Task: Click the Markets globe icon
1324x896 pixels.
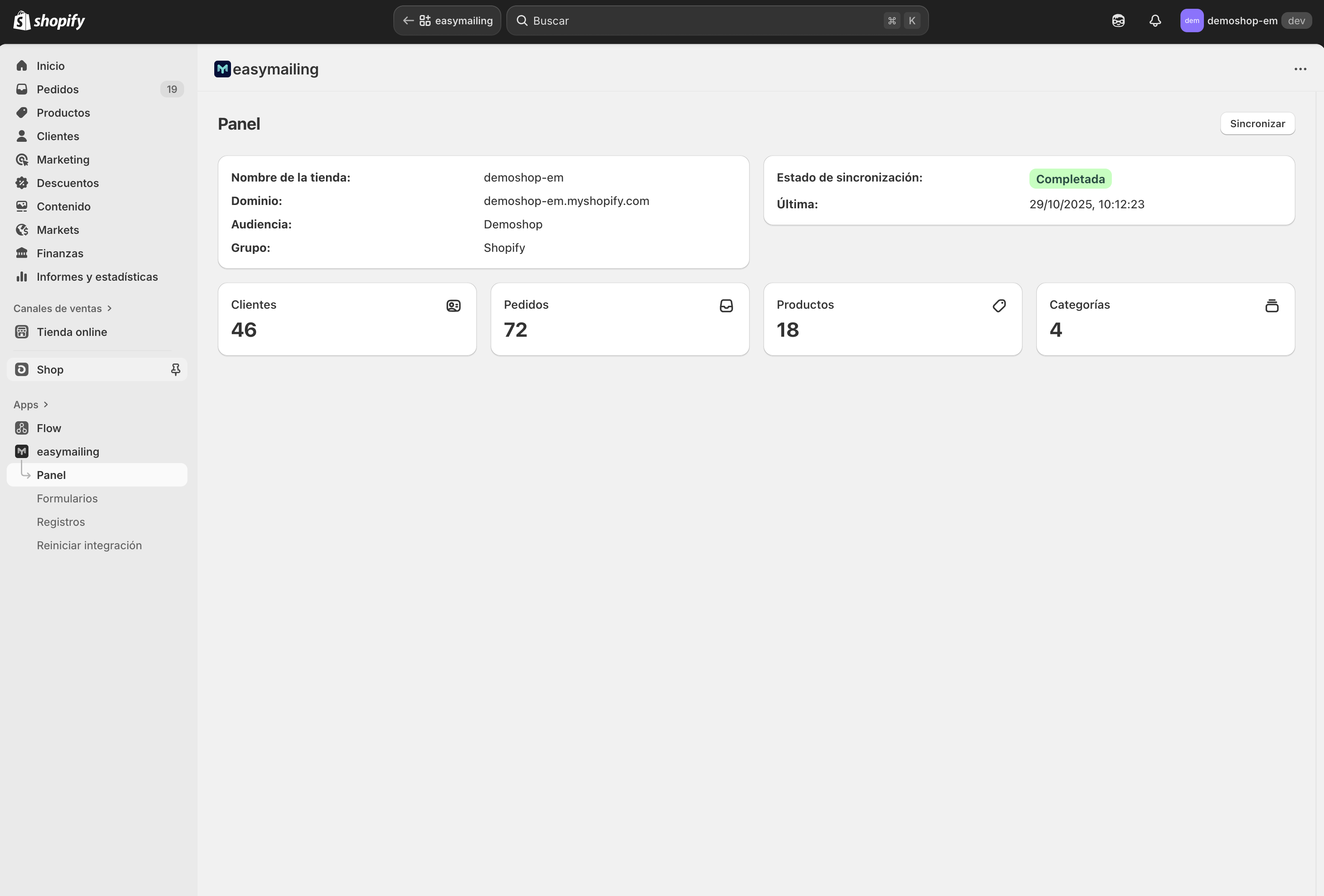Action: click(22, 230)
